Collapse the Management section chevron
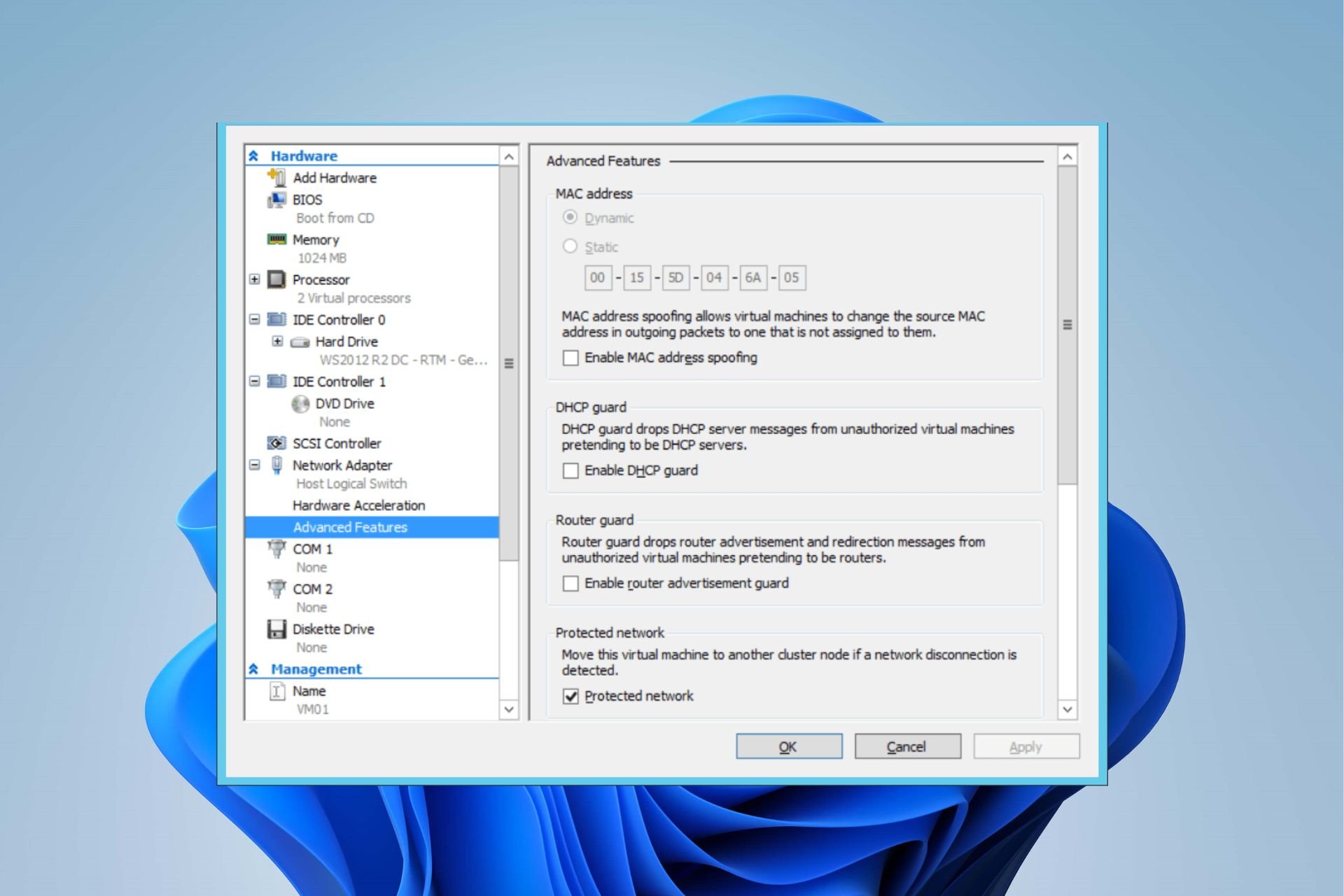Image resolution: width=1344 pixels, height=896 pixels. coord(254,669)
